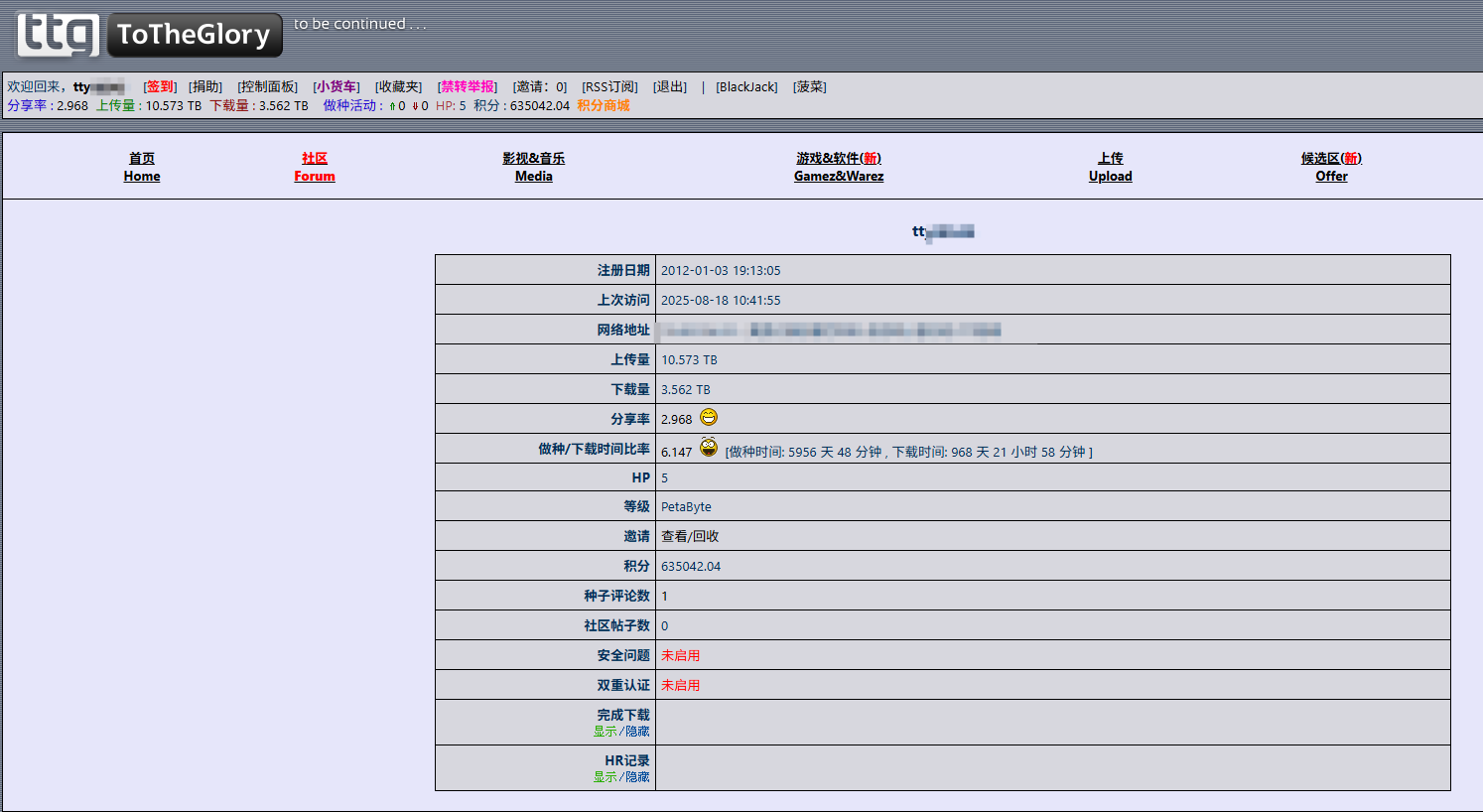Click the 种子评论数 row label
Screen dimensions: 1483x812
coord(616,596)
